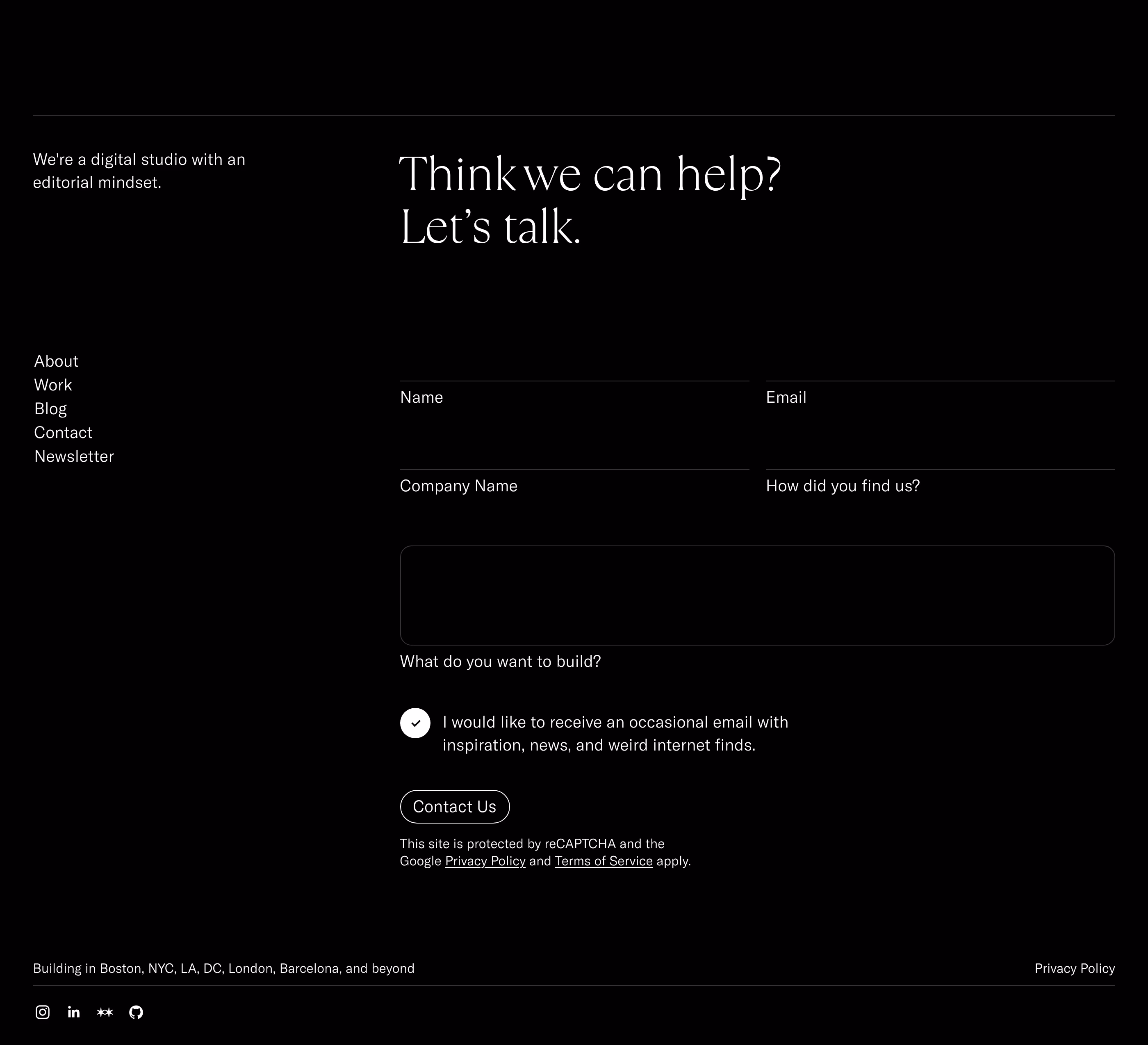Click 'We're a digital studio' tagline text
Screen dimensions: 1148x1045
[x=139, y=170]
